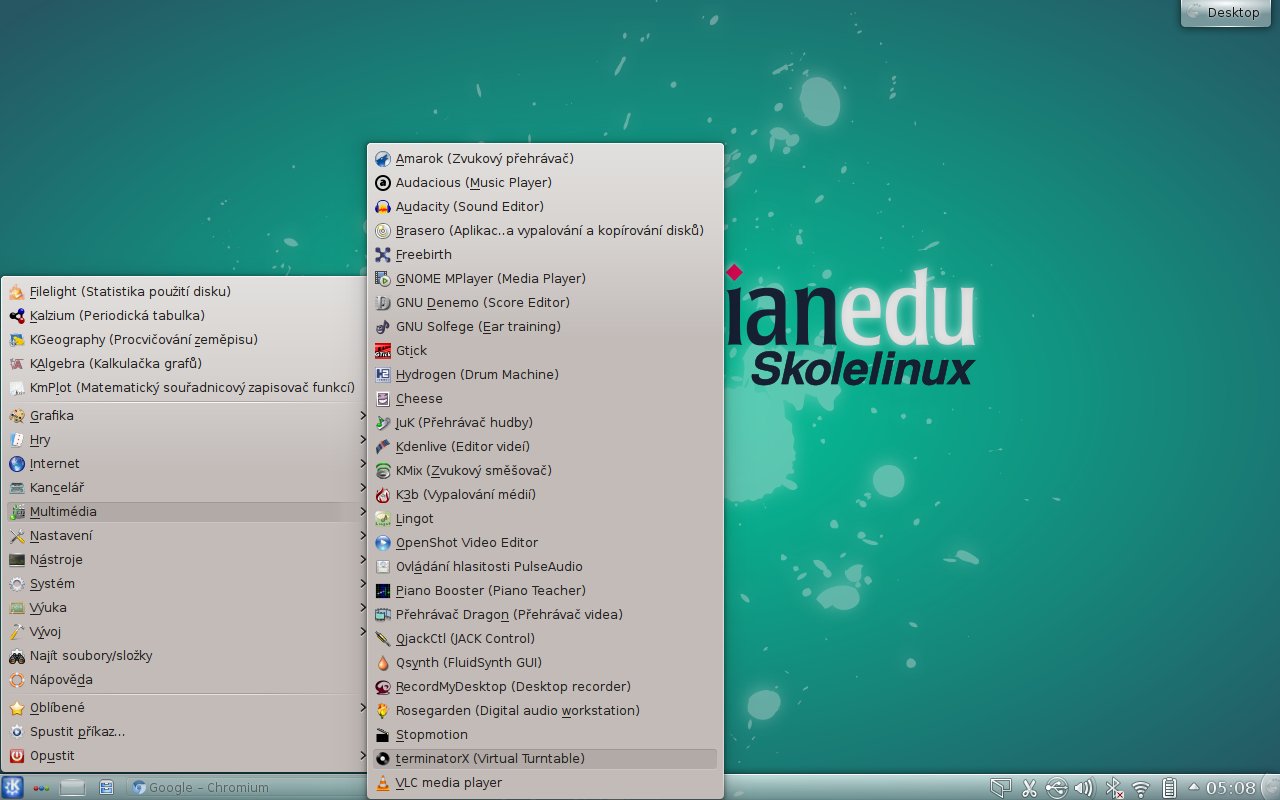Click the volume speaker icon in system tray
Image resolution: width=1280 pixels, height=800 pixels.
(x=1083, y=788)
